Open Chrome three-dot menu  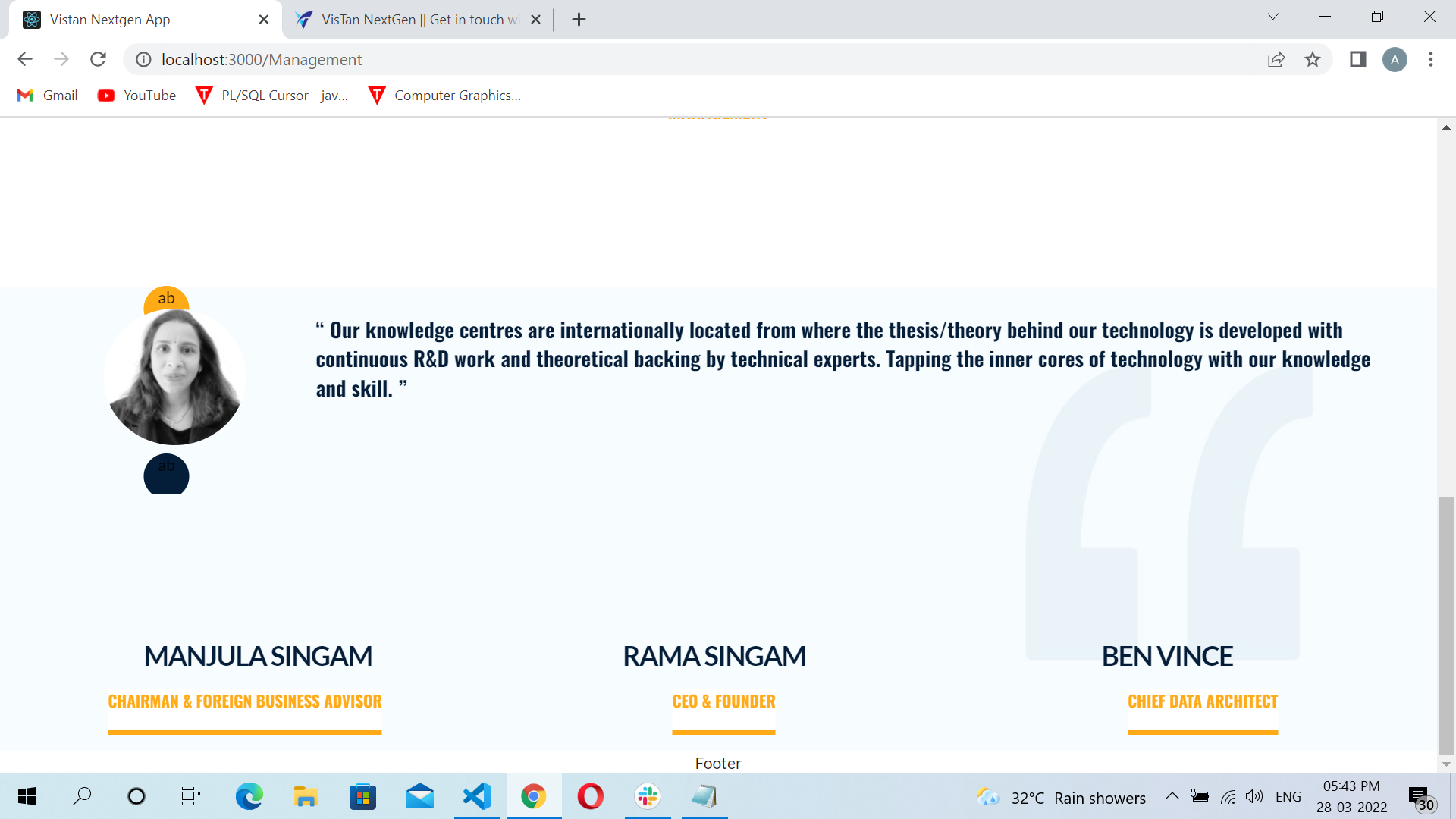pos(1431,59)
